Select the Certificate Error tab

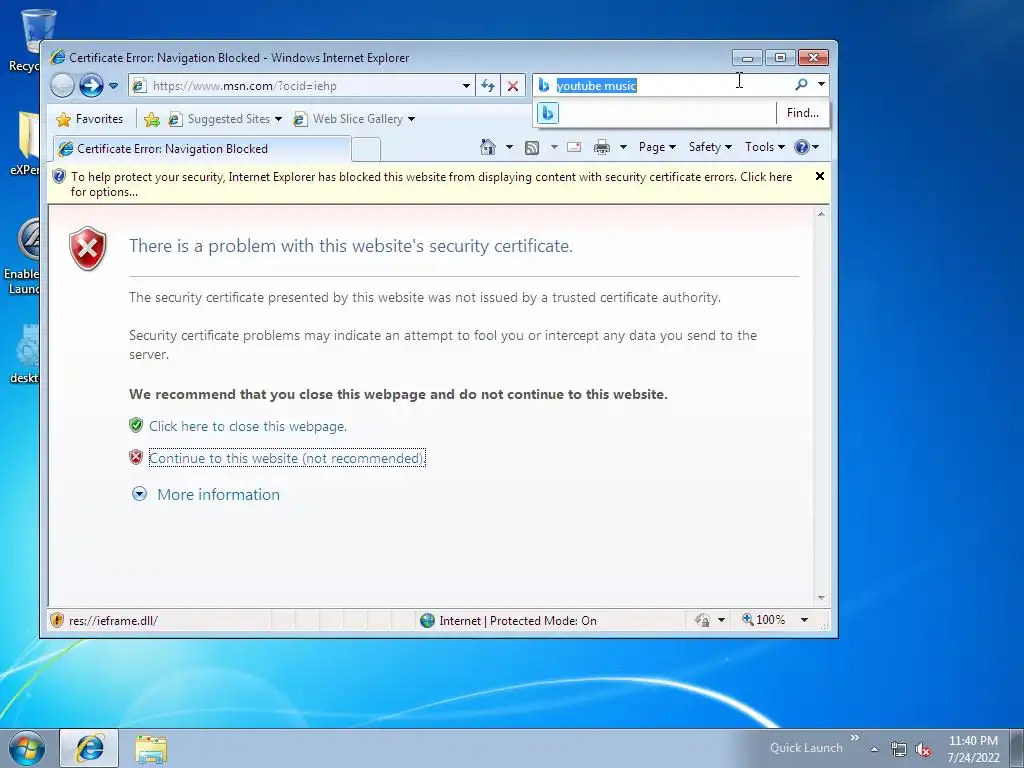point(201,149)
